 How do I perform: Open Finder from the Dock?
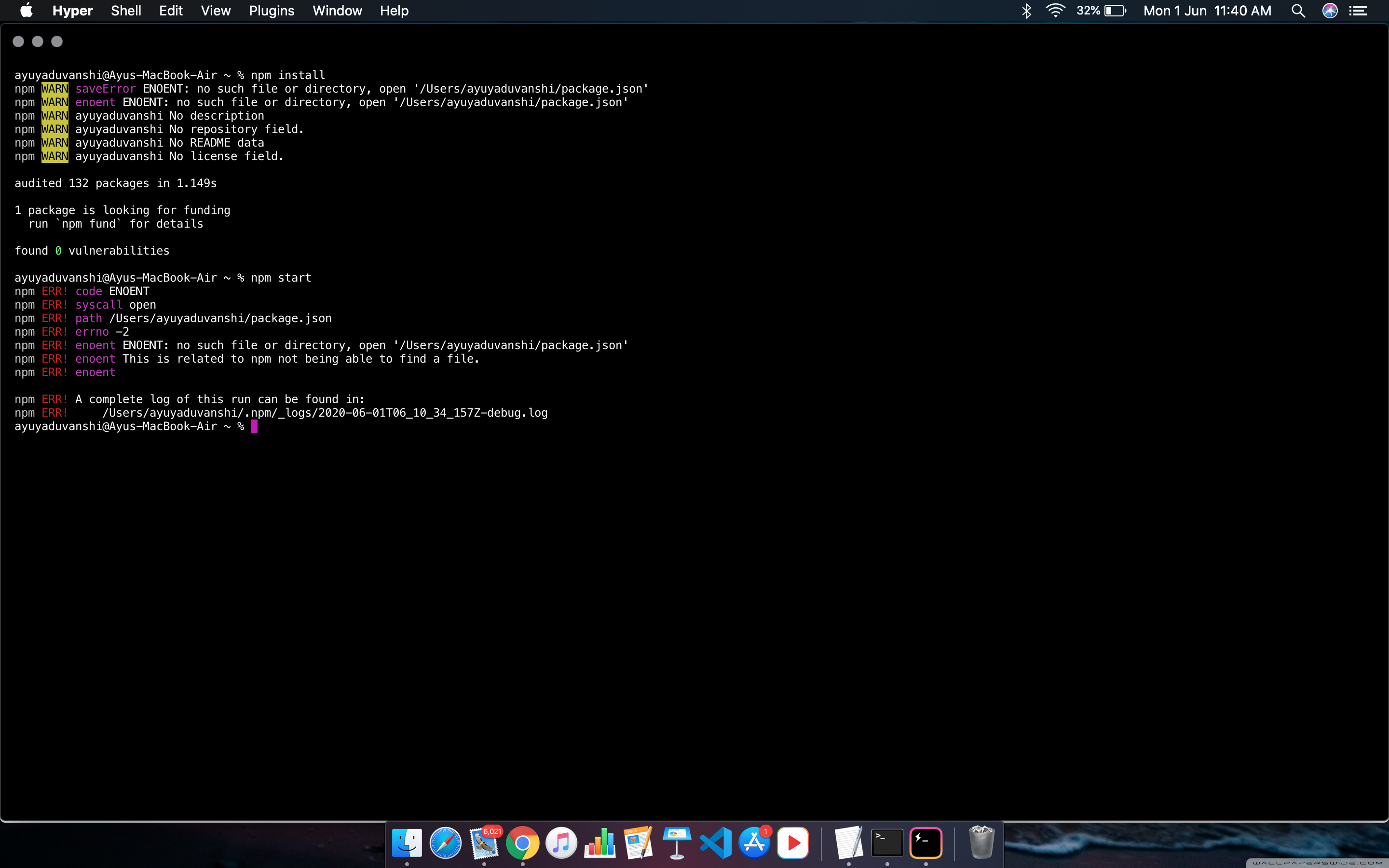coord(408,843)
